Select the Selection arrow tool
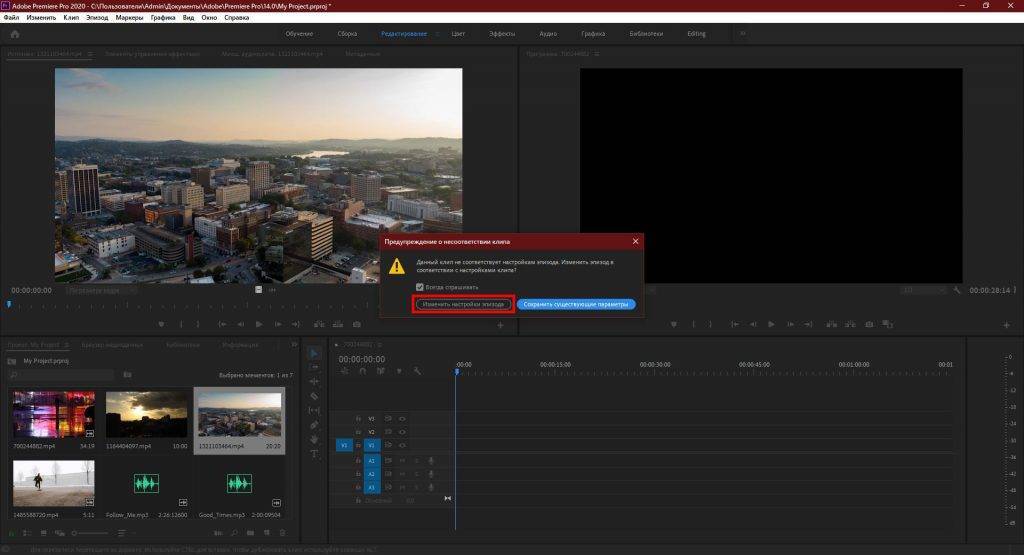1024x555 pixels. 314,353
